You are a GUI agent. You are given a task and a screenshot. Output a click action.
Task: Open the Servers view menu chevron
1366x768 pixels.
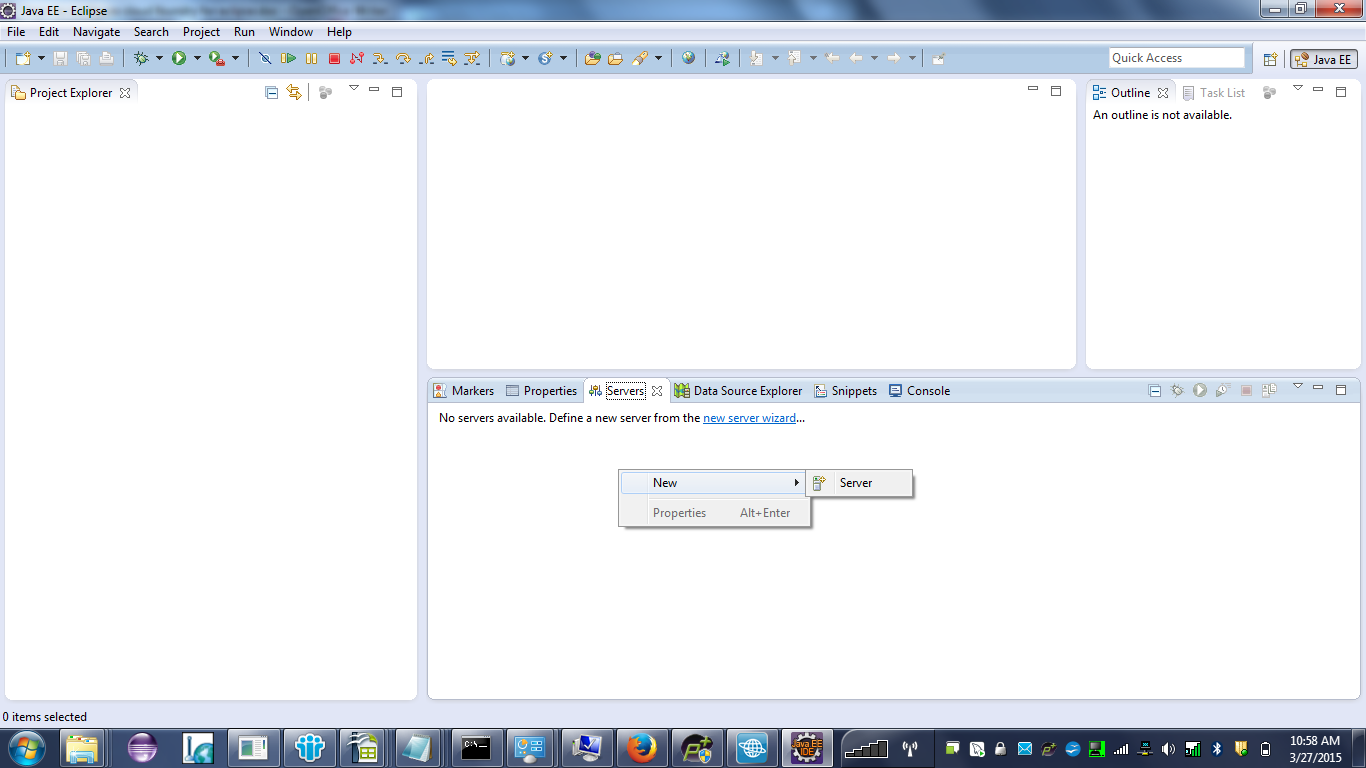1297,390
